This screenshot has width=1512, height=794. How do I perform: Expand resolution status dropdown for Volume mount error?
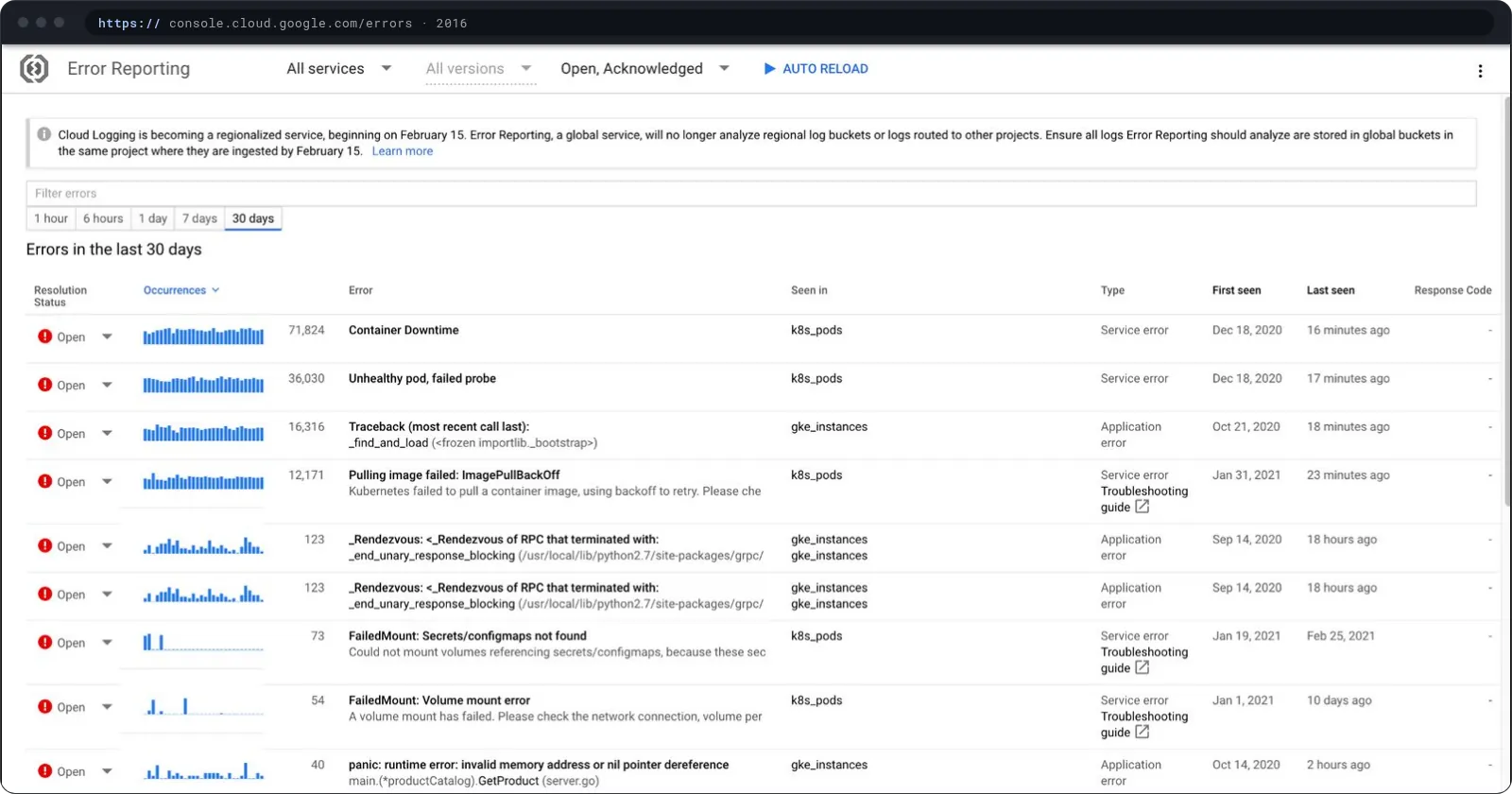pyautogui.click(x=107, y=707)
